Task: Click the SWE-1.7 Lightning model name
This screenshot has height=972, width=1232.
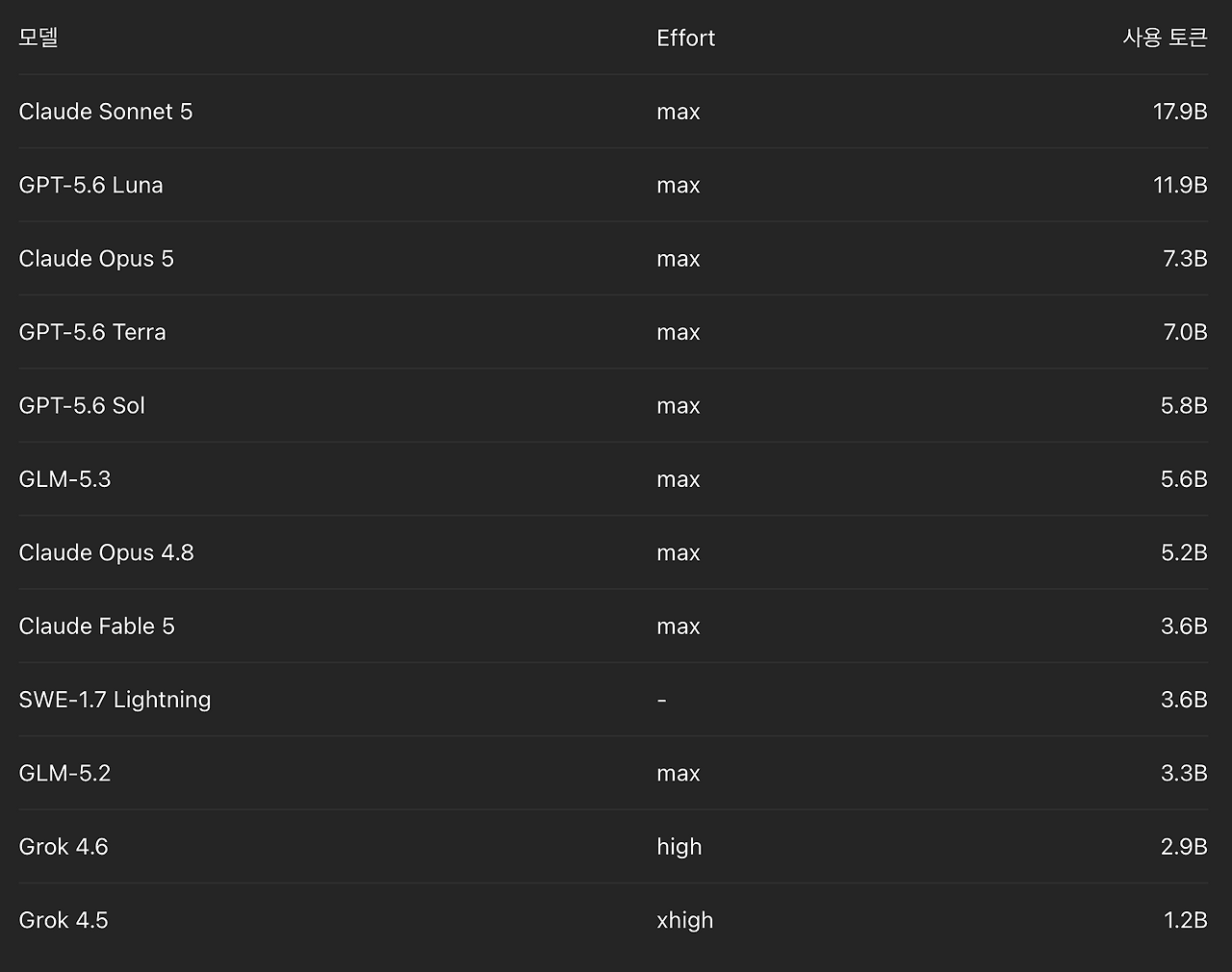Action: click(115, 700)
